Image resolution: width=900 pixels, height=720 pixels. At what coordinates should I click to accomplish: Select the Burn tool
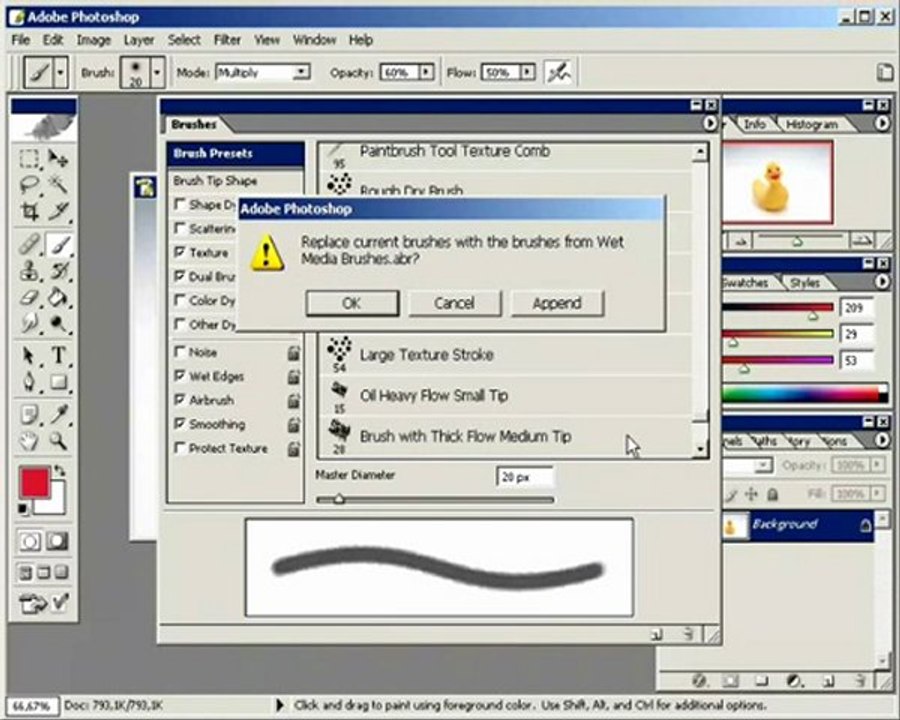[59, 324]
